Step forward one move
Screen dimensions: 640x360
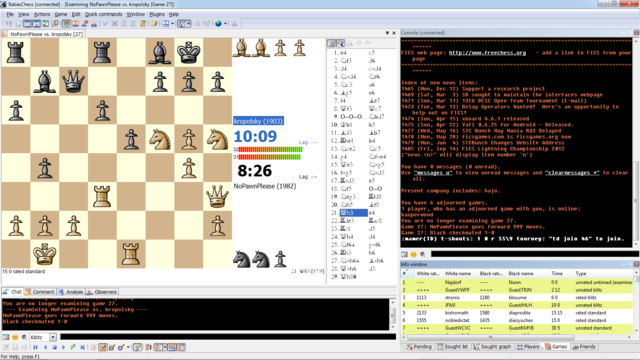coord(63,347)
